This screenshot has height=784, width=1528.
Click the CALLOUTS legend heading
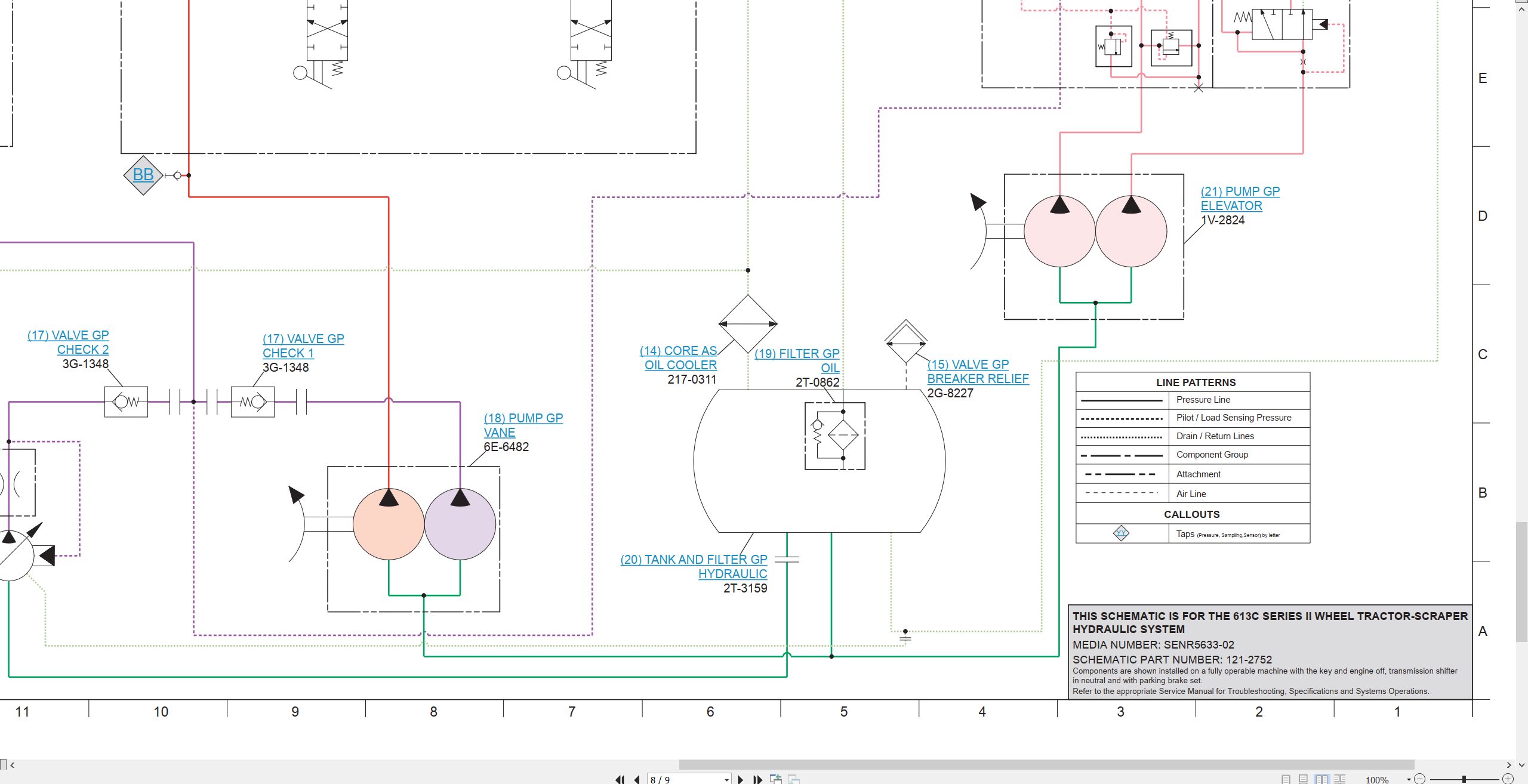tap(1192, 514)
